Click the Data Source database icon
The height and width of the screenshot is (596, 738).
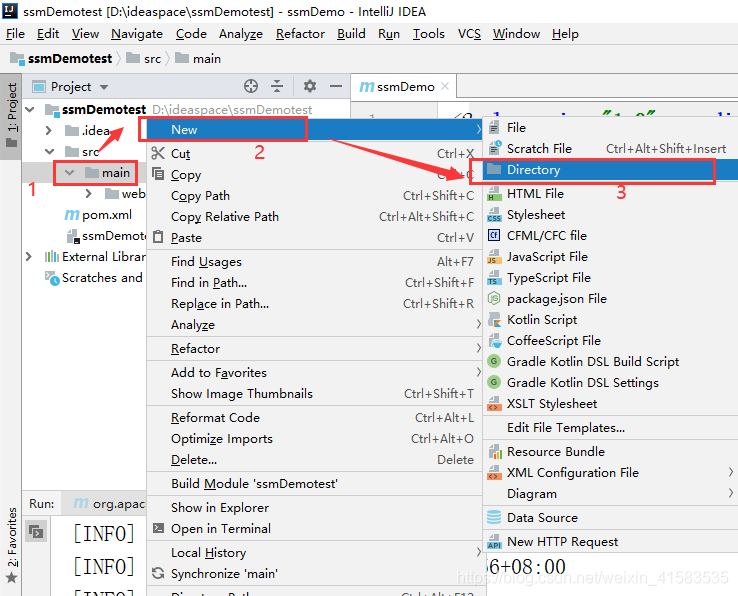pos(494,517)
